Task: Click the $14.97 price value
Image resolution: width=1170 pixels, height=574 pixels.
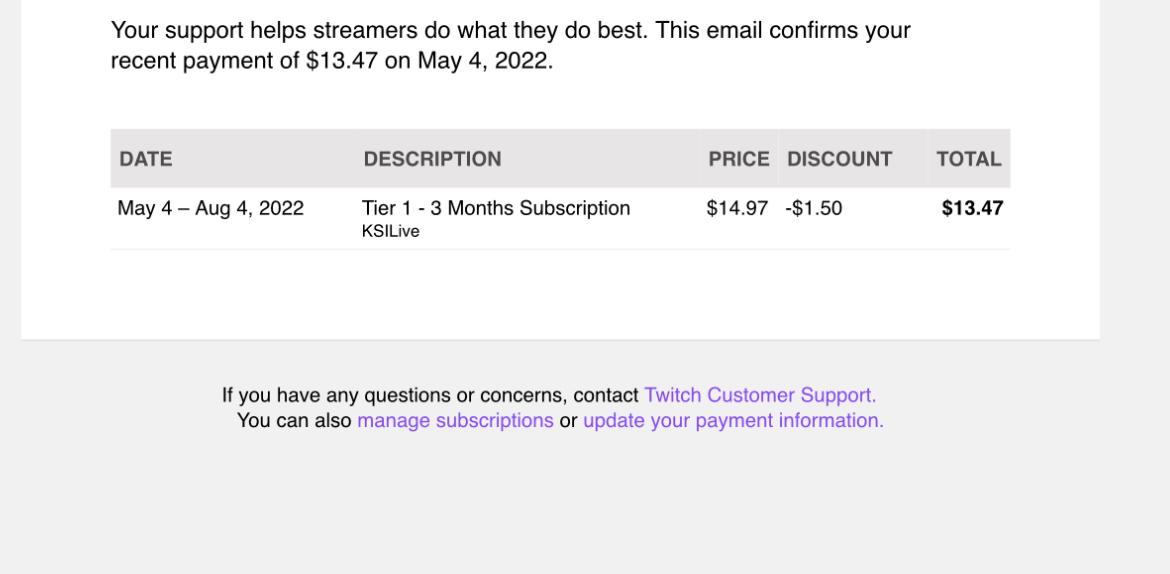Action: click(x=737, y=208)
